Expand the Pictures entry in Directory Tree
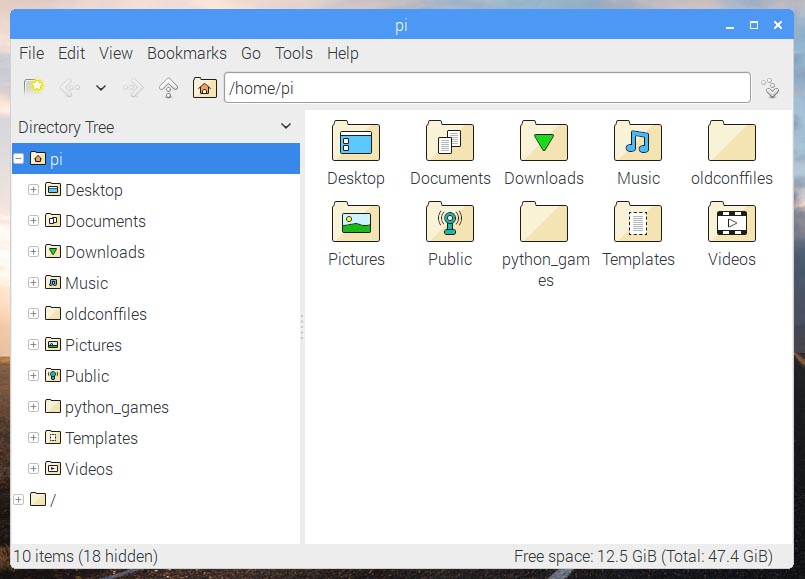Viewport: 805px width, 579px height. click(33, 345)
